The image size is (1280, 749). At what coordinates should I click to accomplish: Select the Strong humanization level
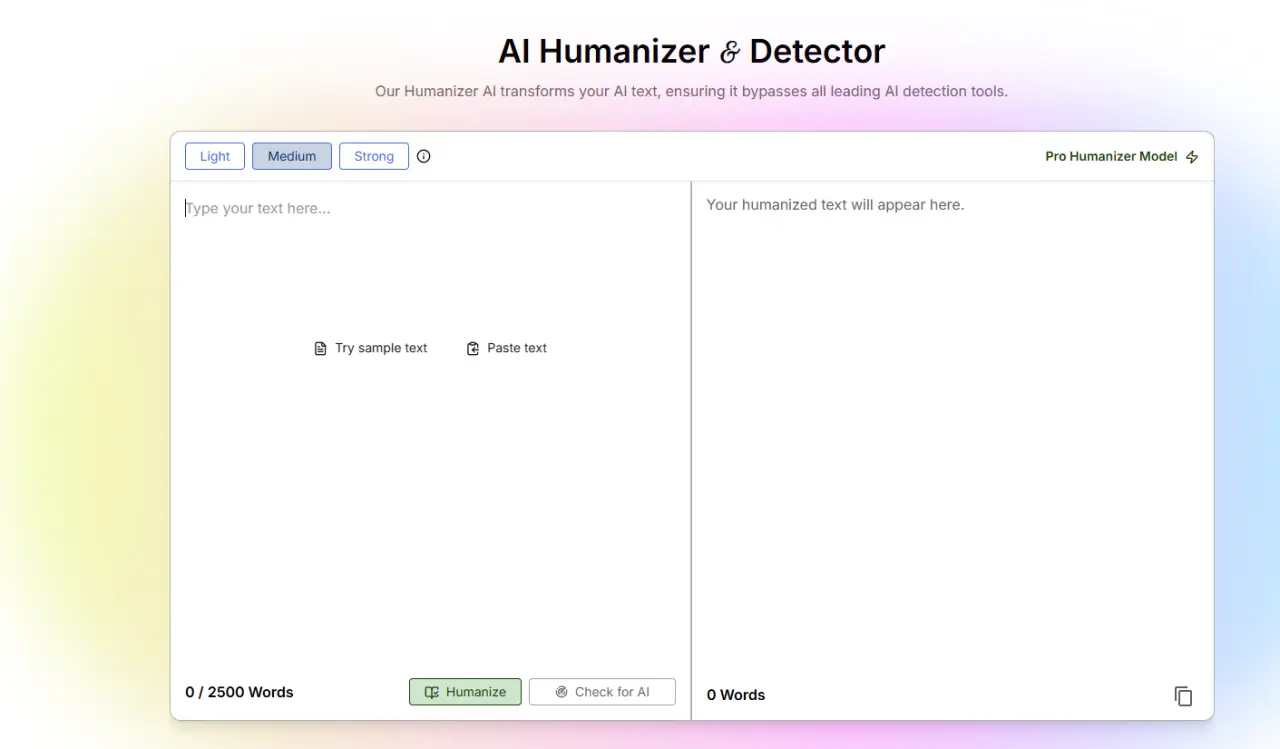[x=374, y=156]
